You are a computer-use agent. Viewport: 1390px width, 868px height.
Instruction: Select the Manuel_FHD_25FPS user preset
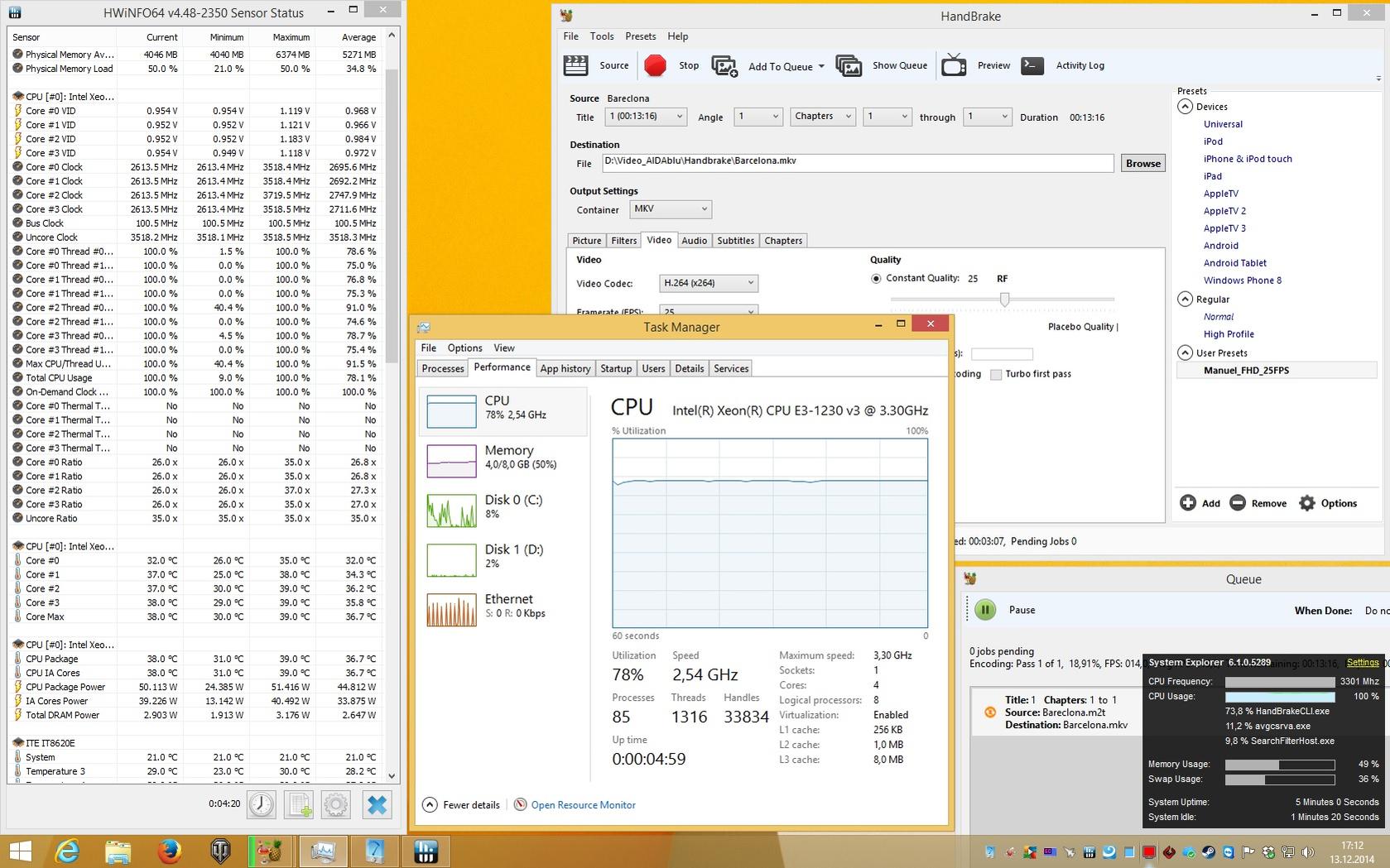point(1246,371)
